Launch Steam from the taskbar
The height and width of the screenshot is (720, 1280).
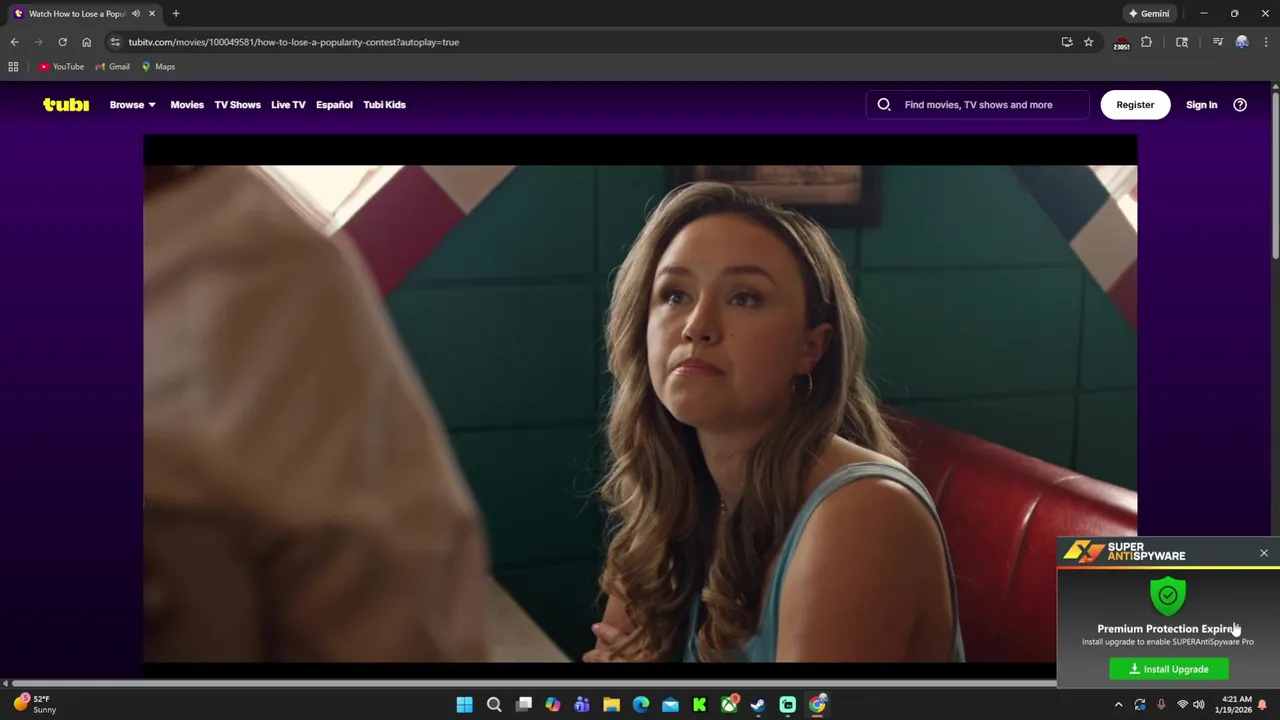(759, 704)
